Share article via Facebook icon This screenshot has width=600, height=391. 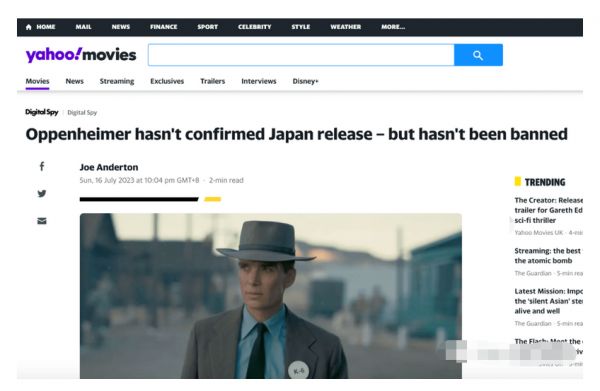pos(42,166)
